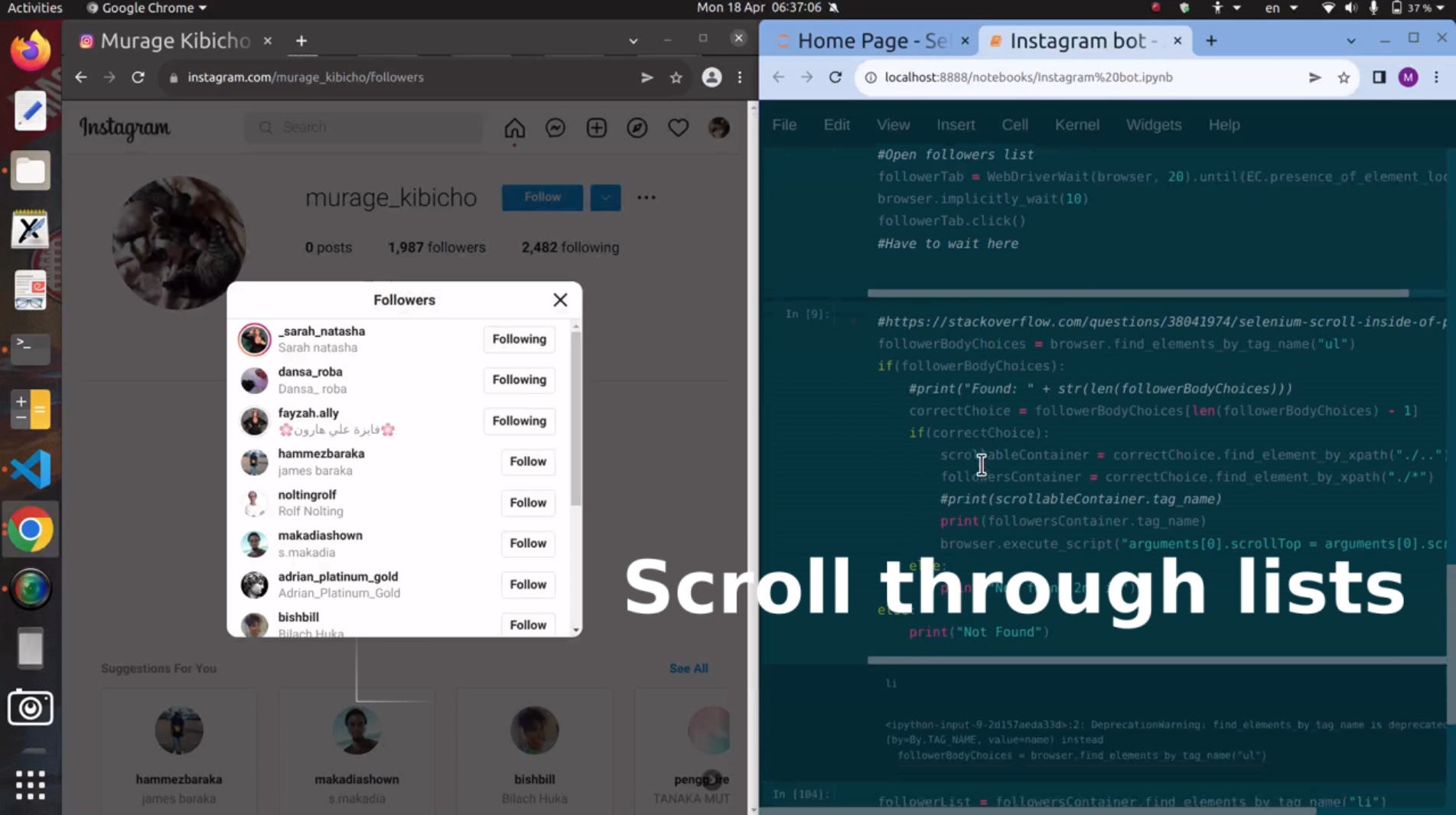Open the M profile avatar in Jupyter window
This screenshot has height=815, width=1456.
1408,77
